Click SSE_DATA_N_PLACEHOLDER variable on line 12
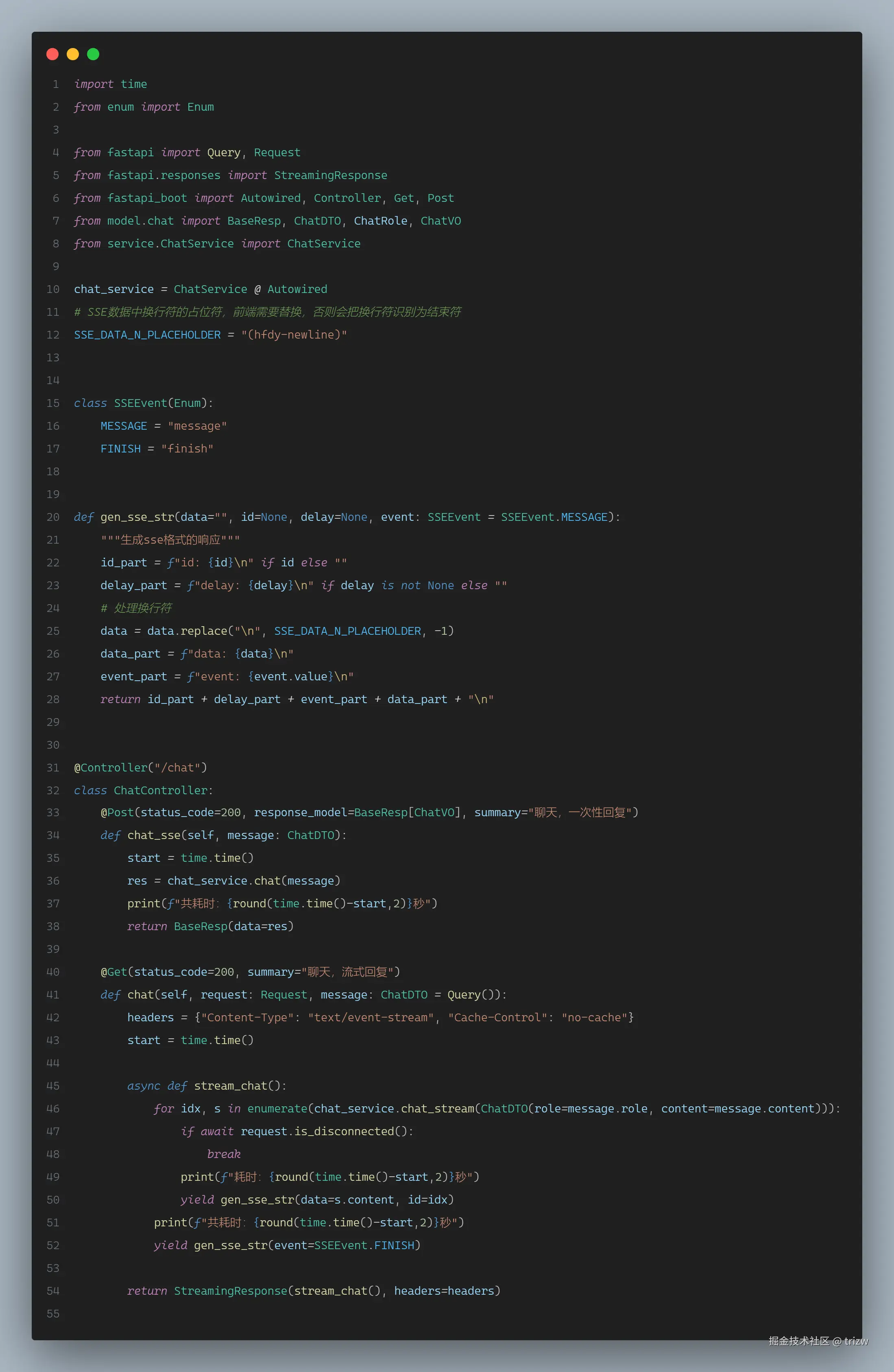Viewport: 894px width, 1372px height. tap(147, 335)
